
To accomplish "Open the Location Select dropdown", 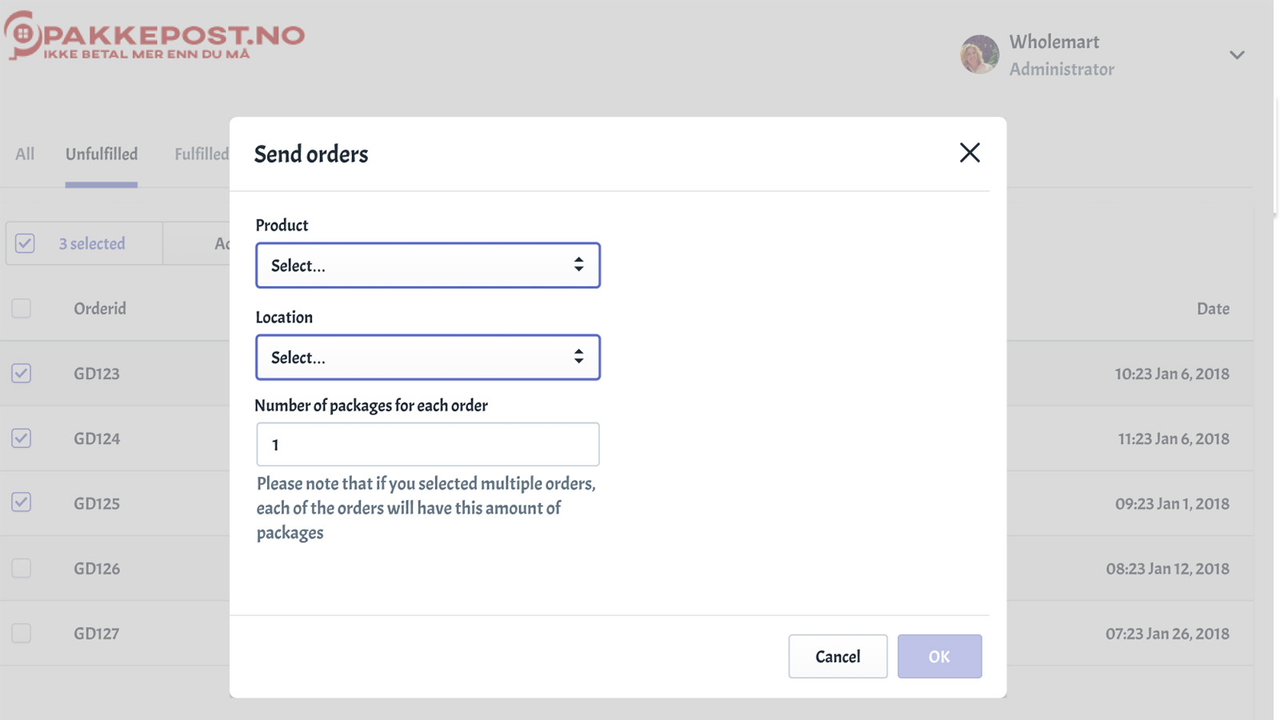I will (420, 357).
